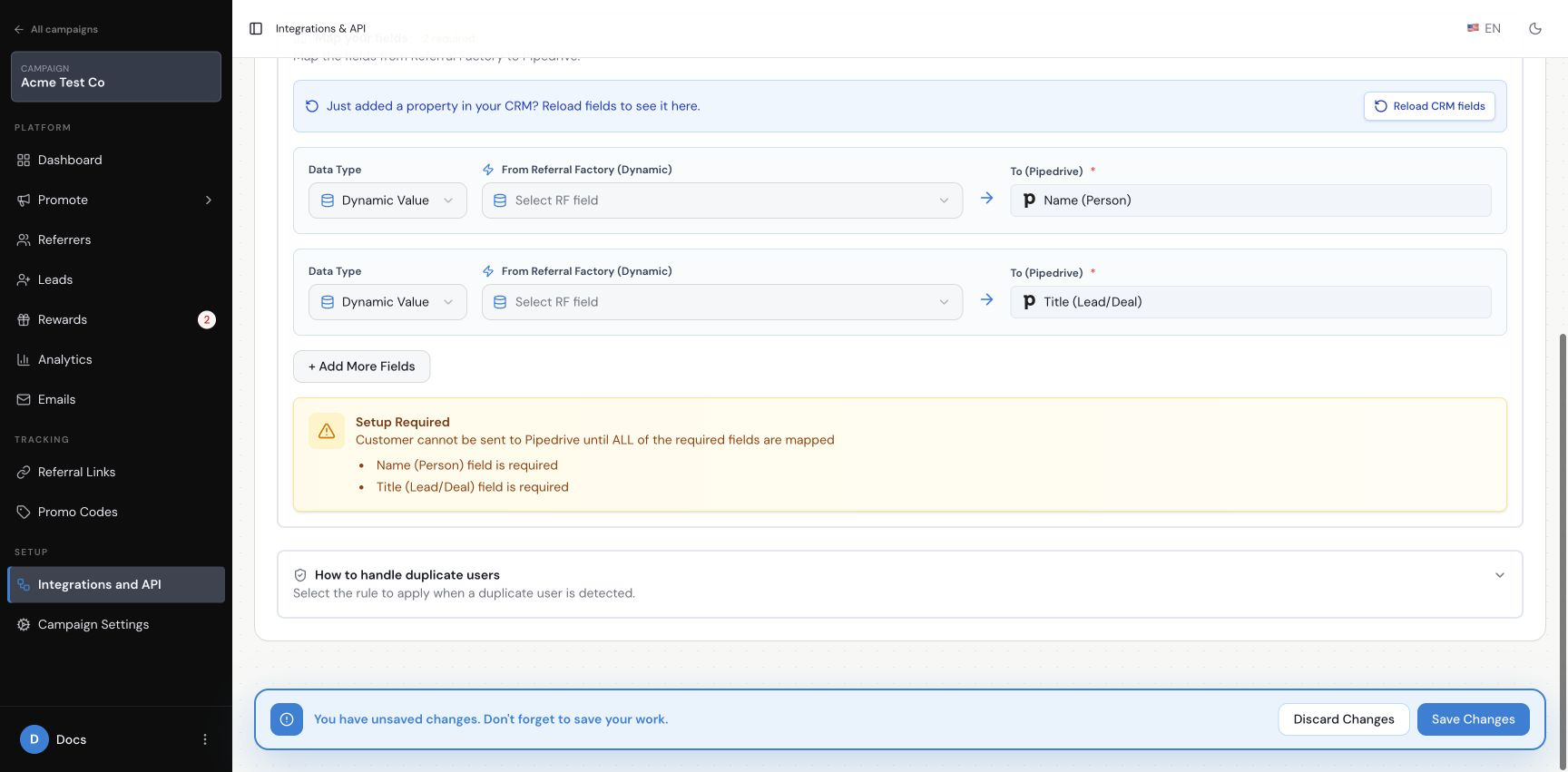This screenshot has height=772, width=1568.
Task: Select Integrations and API menu item
Action: [x=116, y=584]
